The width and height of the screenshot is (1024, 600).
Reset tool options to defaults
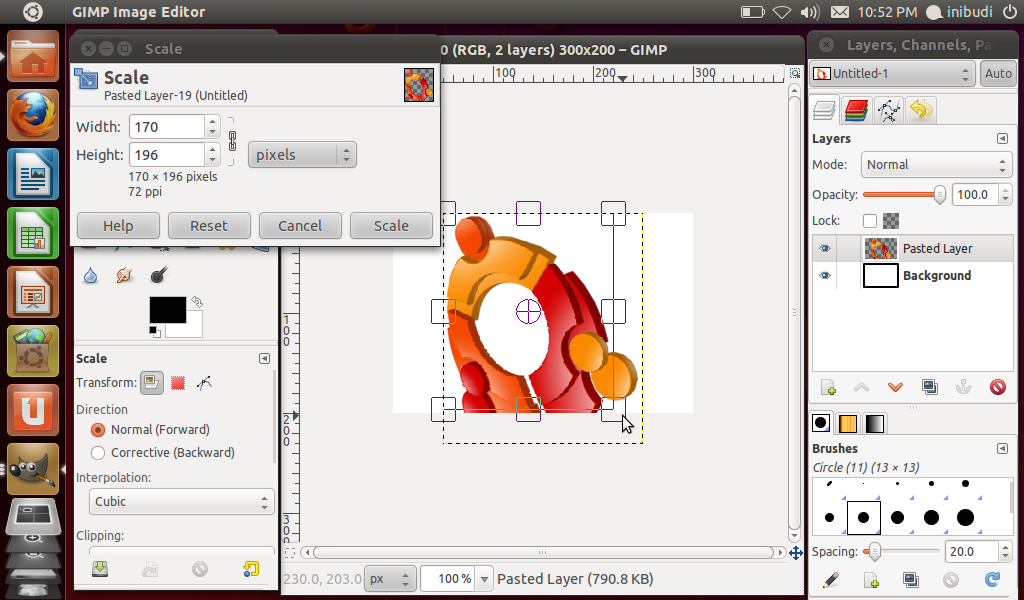(251, 569)
